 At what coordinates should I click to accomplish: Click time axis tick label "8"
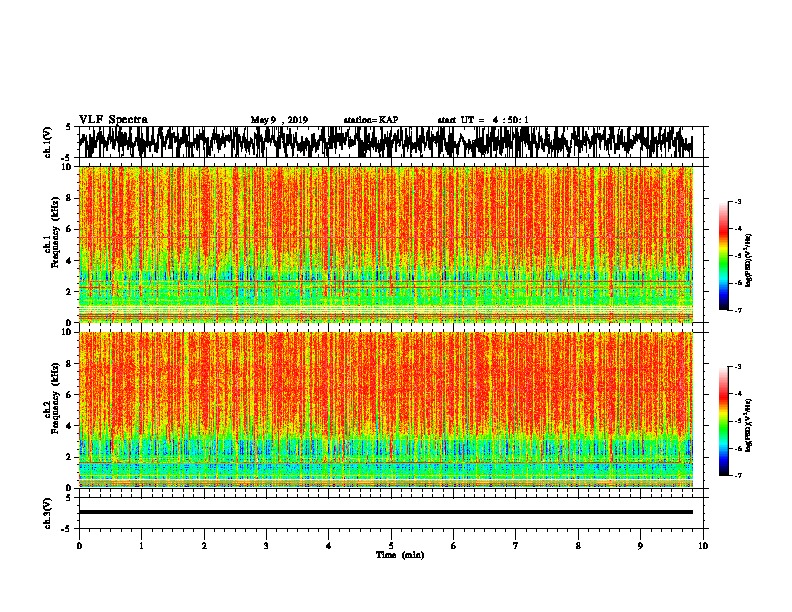pos(578,546)
